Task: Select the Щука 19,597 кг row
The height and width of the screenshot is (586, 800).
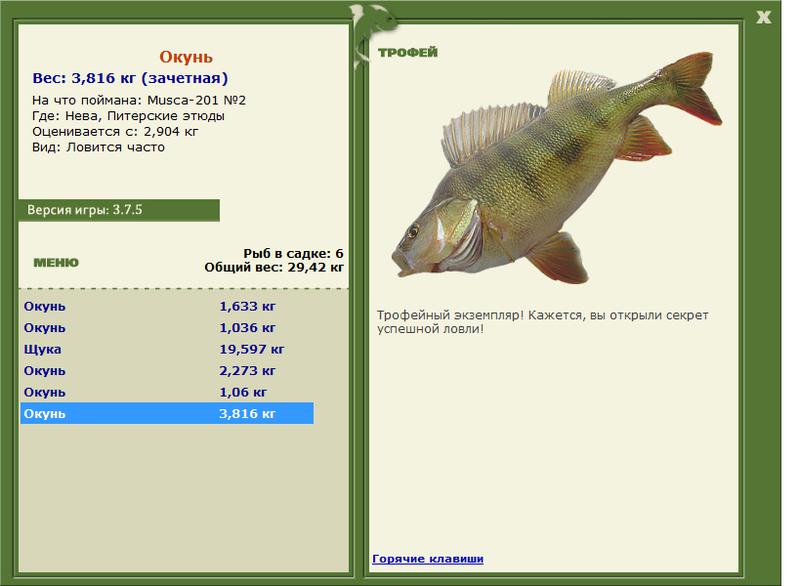Action: [x=167, y=349]
